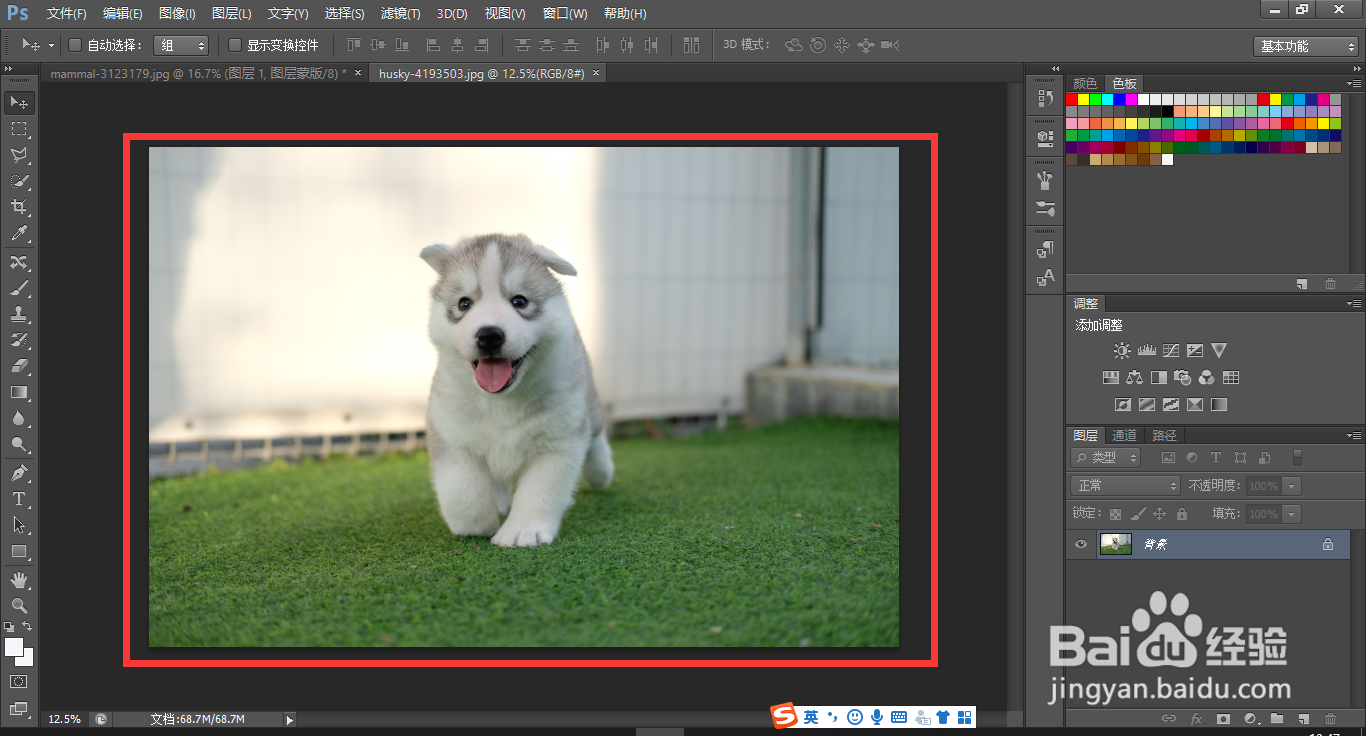
Task: Select the Zoom tool
Action: click(x=18, y=606)
